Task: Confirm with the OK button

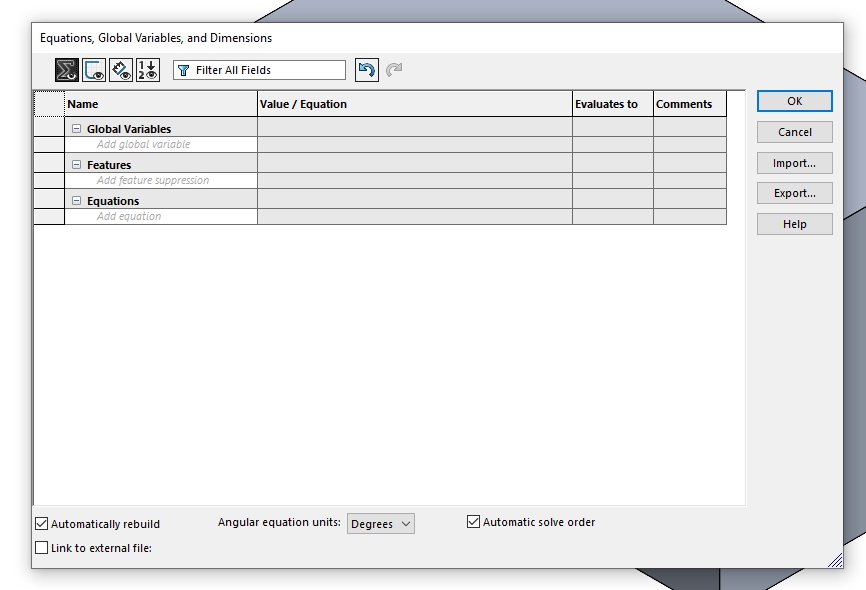Action: [794, 101]
